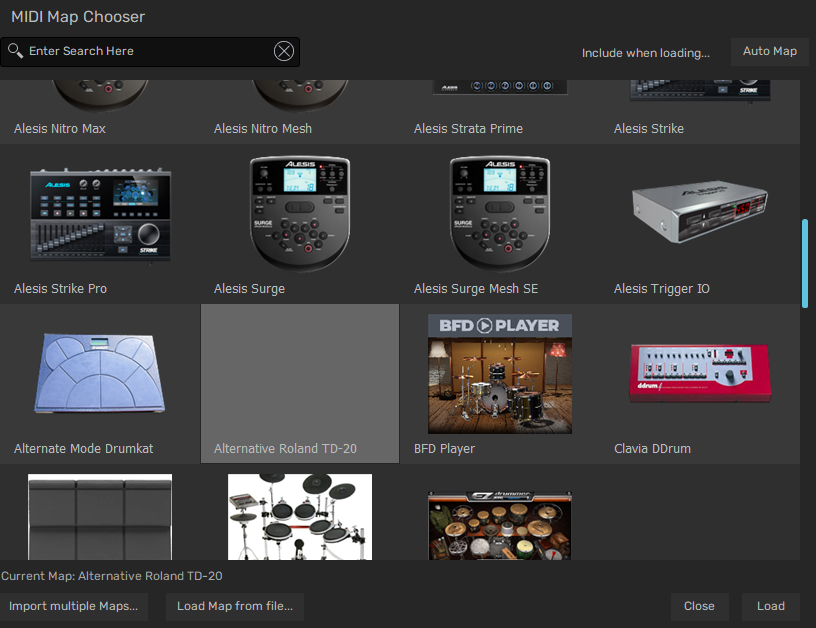Pick the Alesis Surge Mesh SE image
Image resolution: width=816 pixels, height=628 pixels.
pos(500,213)
